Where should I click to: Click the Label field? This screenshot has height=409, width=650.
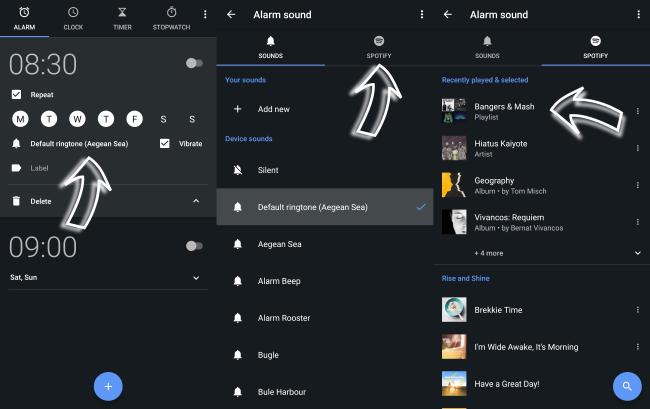39,168
